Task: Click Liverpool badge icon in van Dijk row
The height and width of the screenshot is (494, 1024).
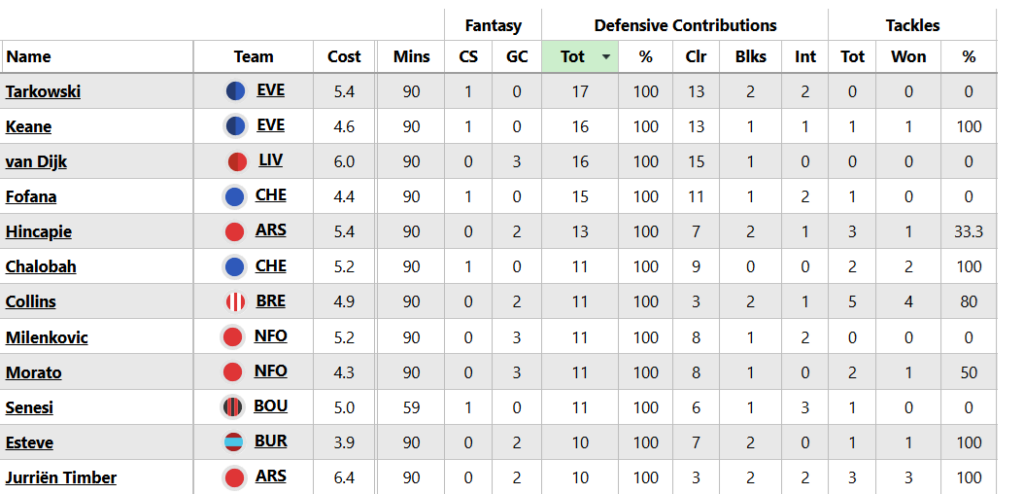Action: (237, 161)
